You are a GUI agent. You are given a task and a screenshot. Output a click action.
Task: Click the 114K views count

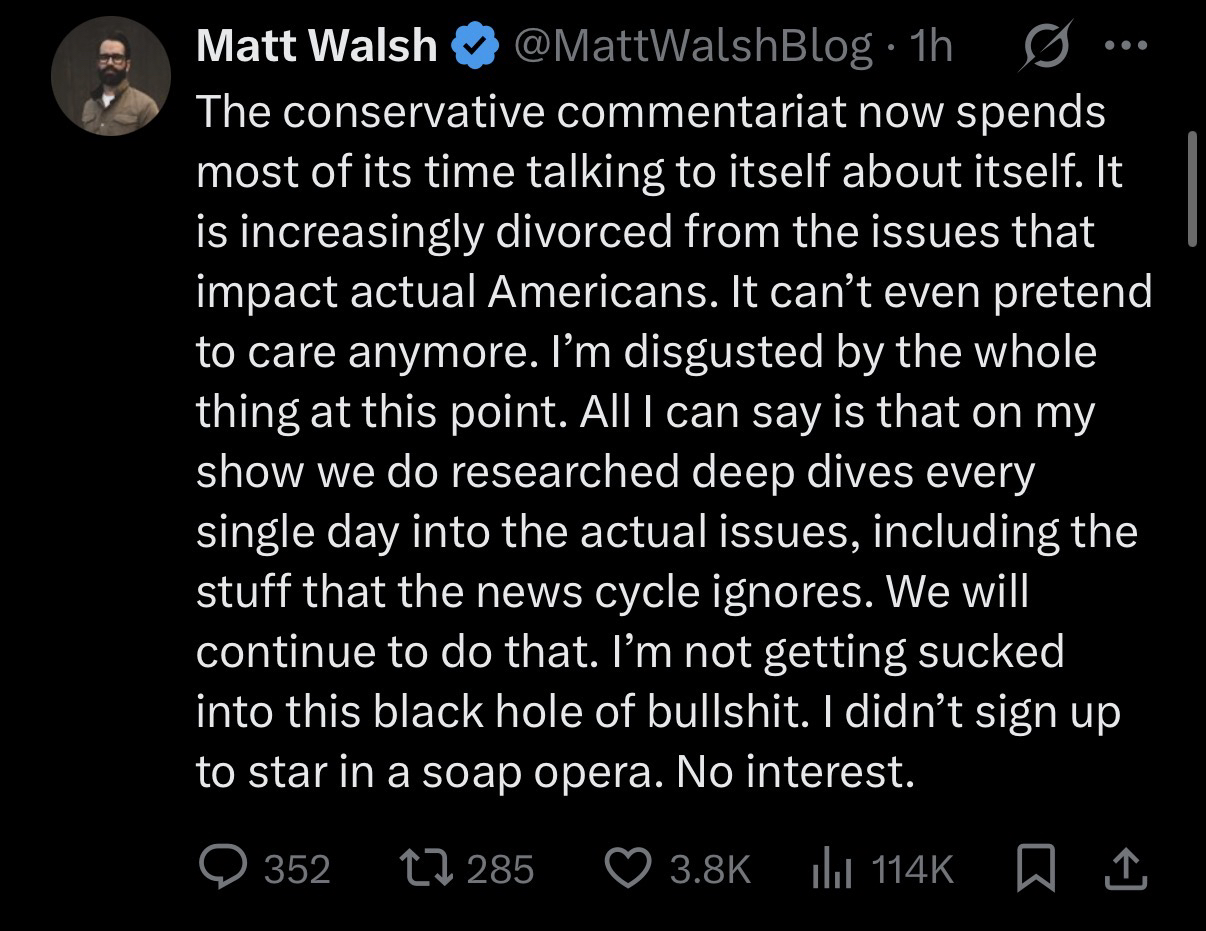pos(913,869)
